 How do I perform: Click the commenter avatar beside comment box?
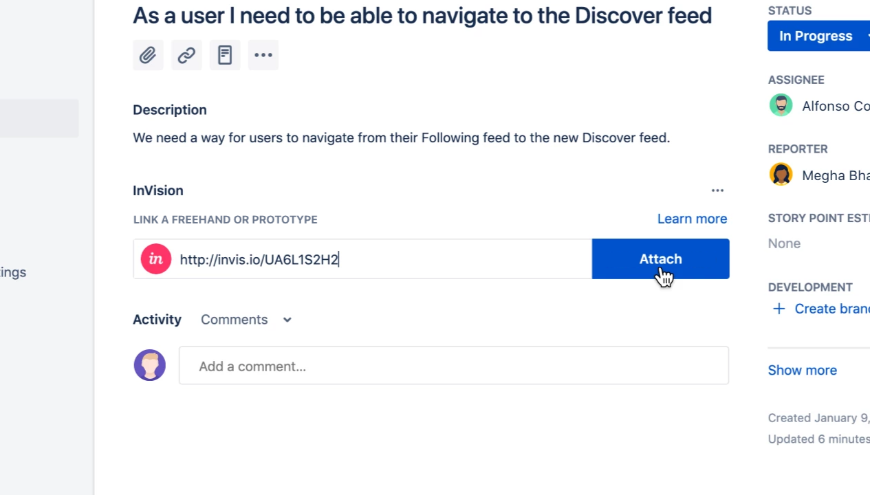(x=150, y=365)
